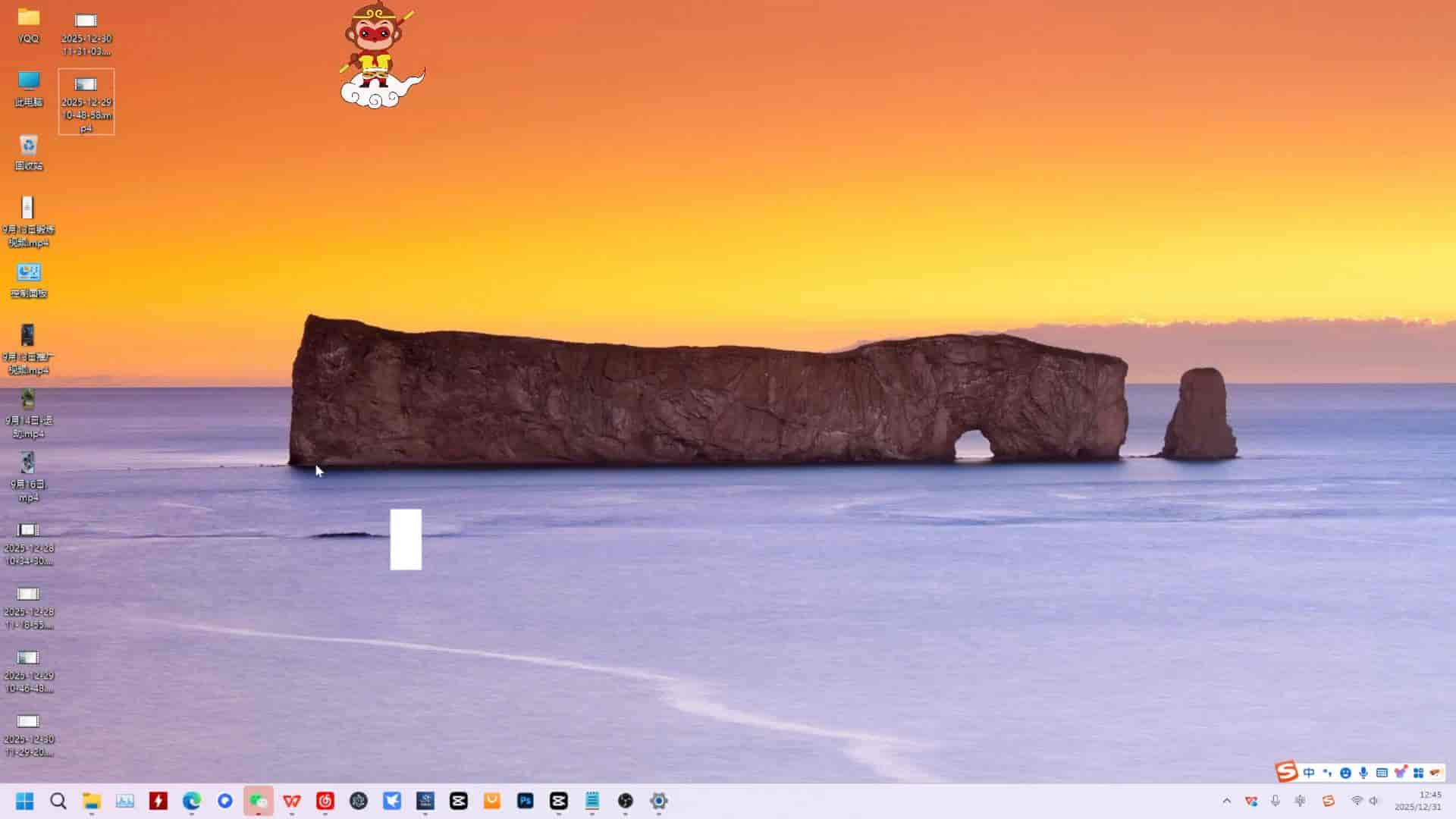This screenshot has height=819, width=1456.
Task: Show hidden system tray icons
Action: (x=1227, y=801)
